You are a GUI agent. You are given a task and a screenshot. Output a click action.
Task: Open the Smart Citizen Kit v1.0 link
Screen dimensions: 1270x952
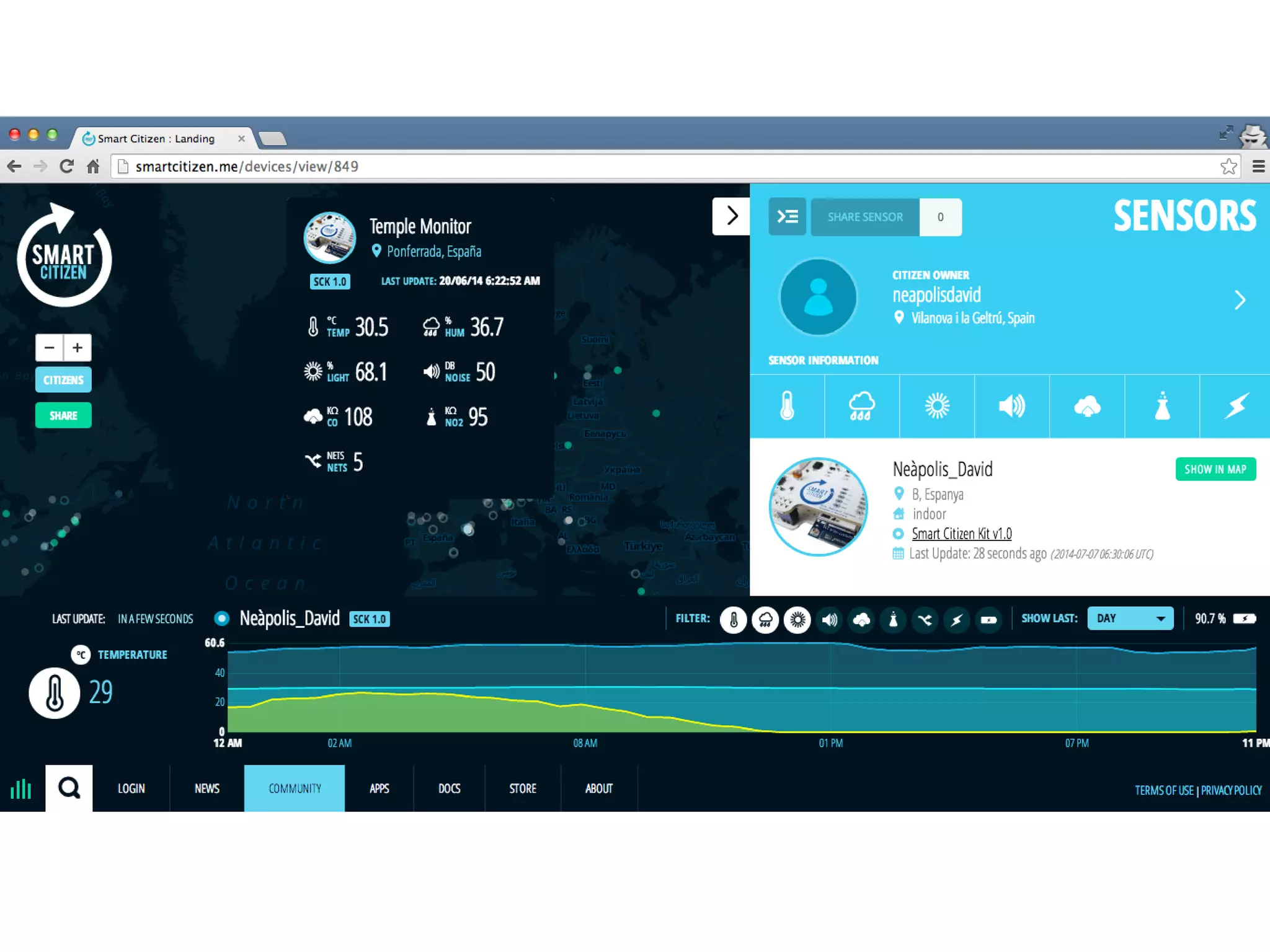[961, 534]
